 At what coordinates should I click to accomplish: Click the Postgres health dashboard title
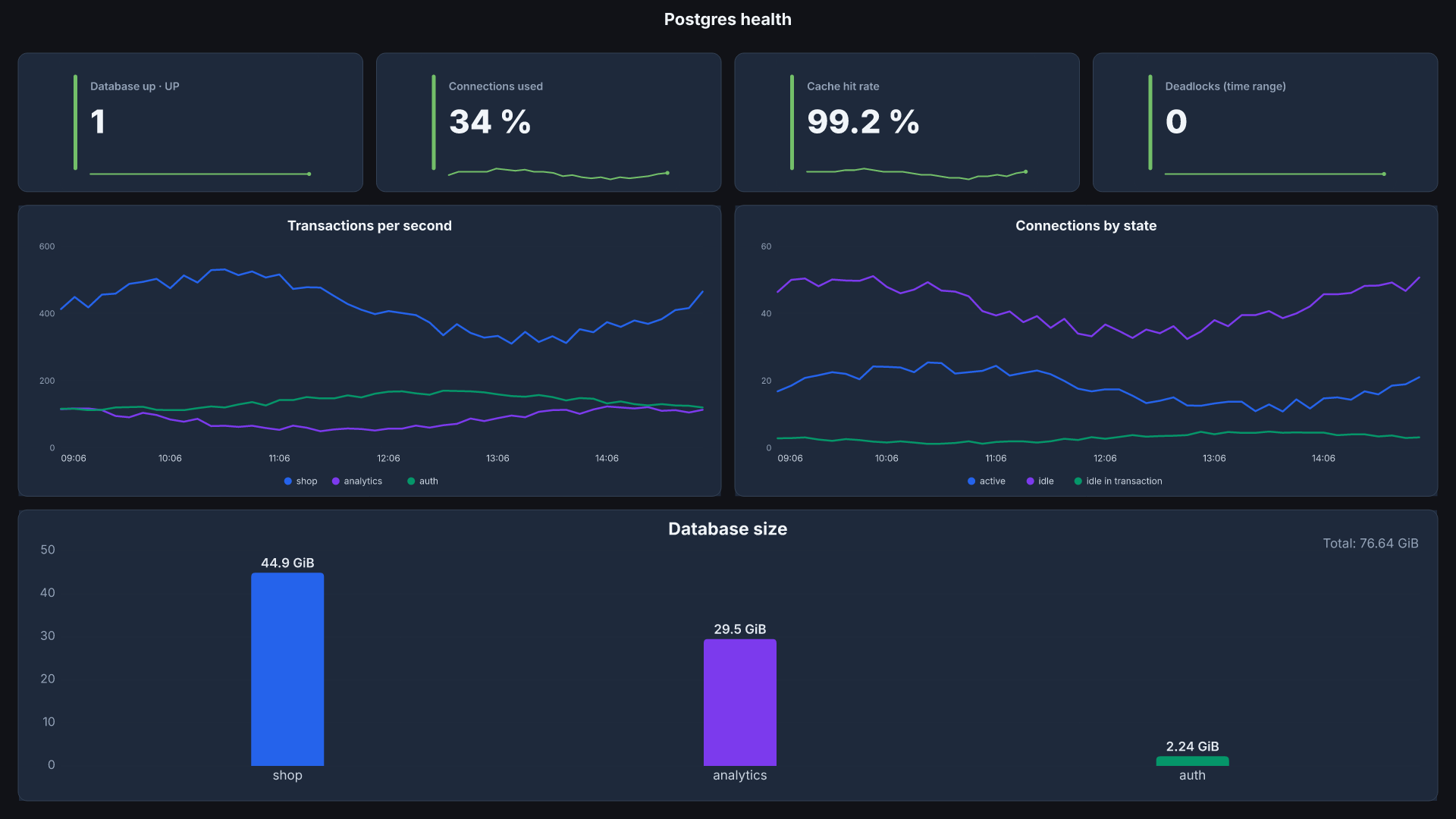[728, 20]
